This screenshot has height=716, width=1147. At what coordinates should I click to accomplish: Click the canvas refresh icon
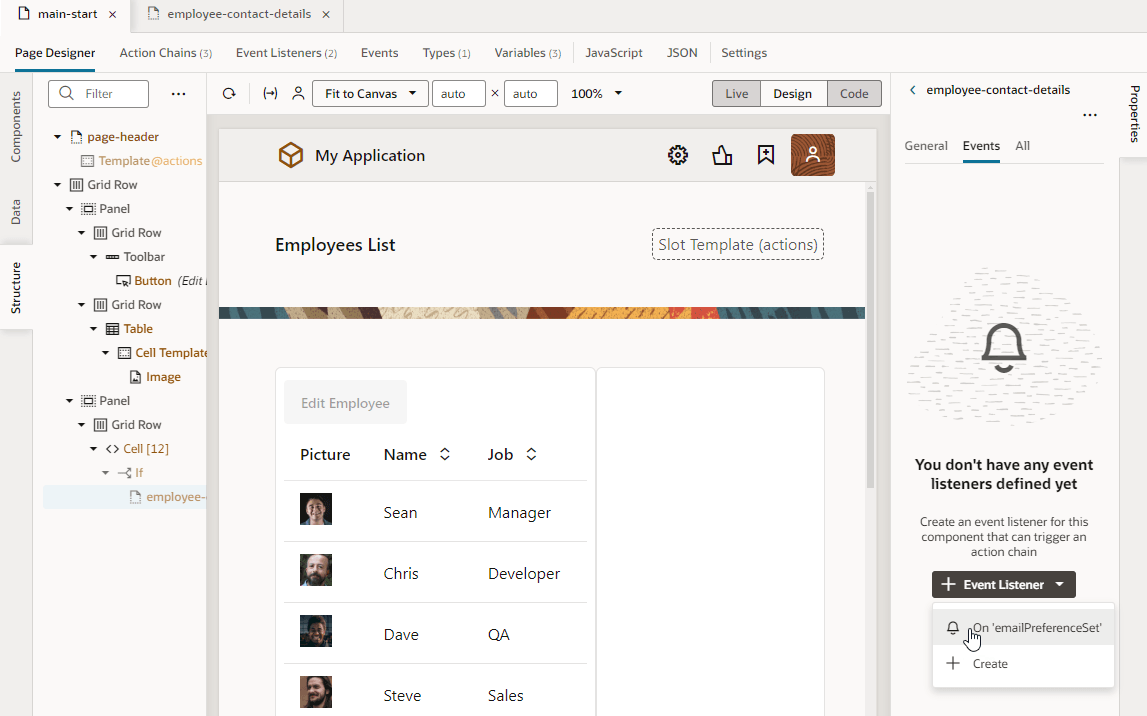(228, 93)
